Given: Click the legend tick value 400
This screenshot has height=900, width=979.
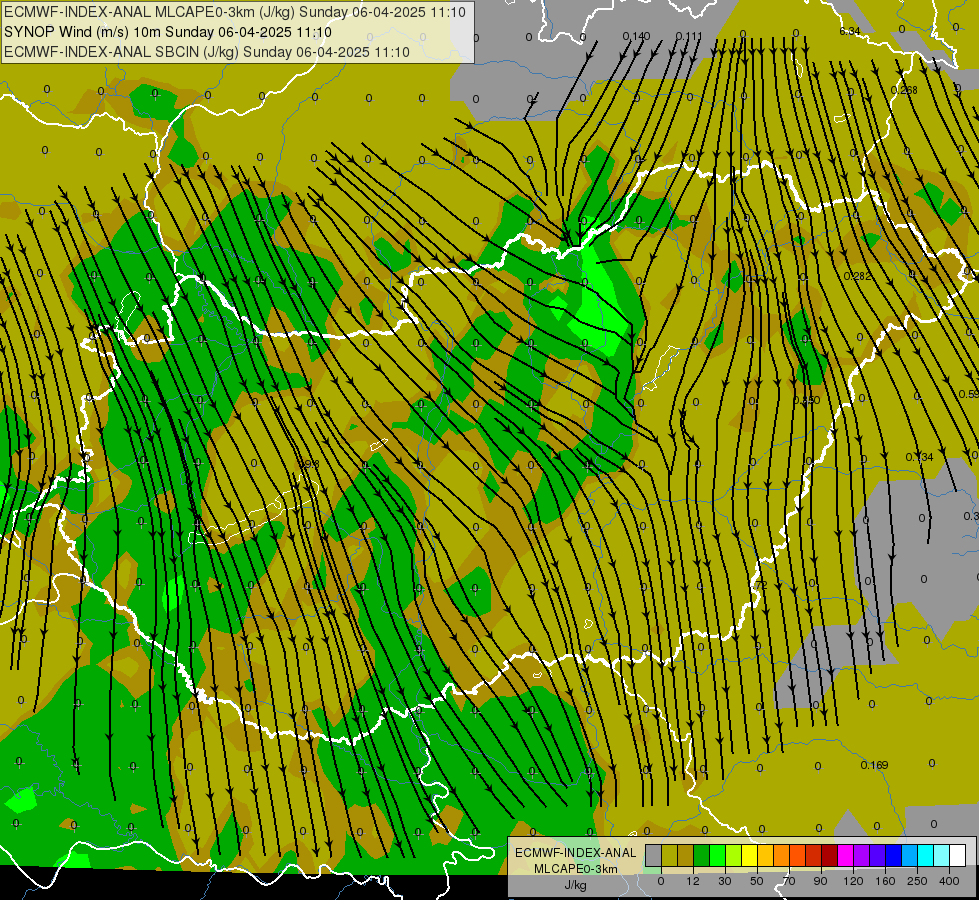Looking at the screenshot, I should pyautogui.click(x=949, y=881).
